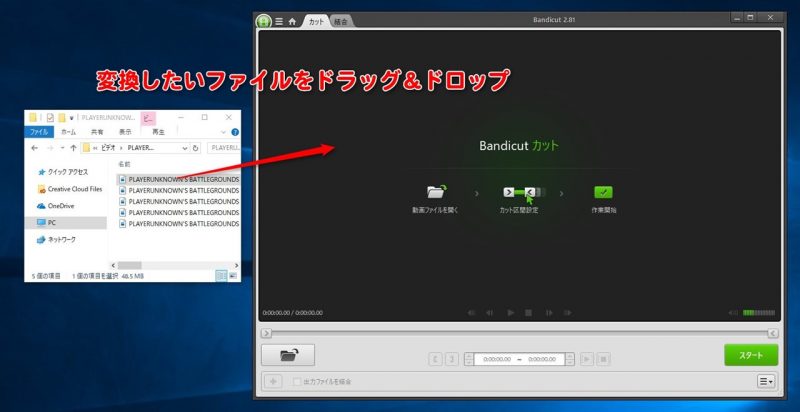
Task: Set segment start with the [ button
Action: coord(435,359)
